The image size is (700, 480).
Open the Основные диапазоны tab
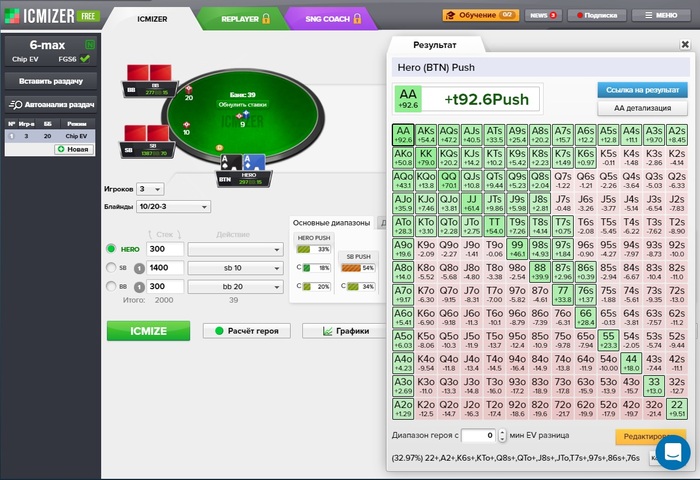click(331, 223)
